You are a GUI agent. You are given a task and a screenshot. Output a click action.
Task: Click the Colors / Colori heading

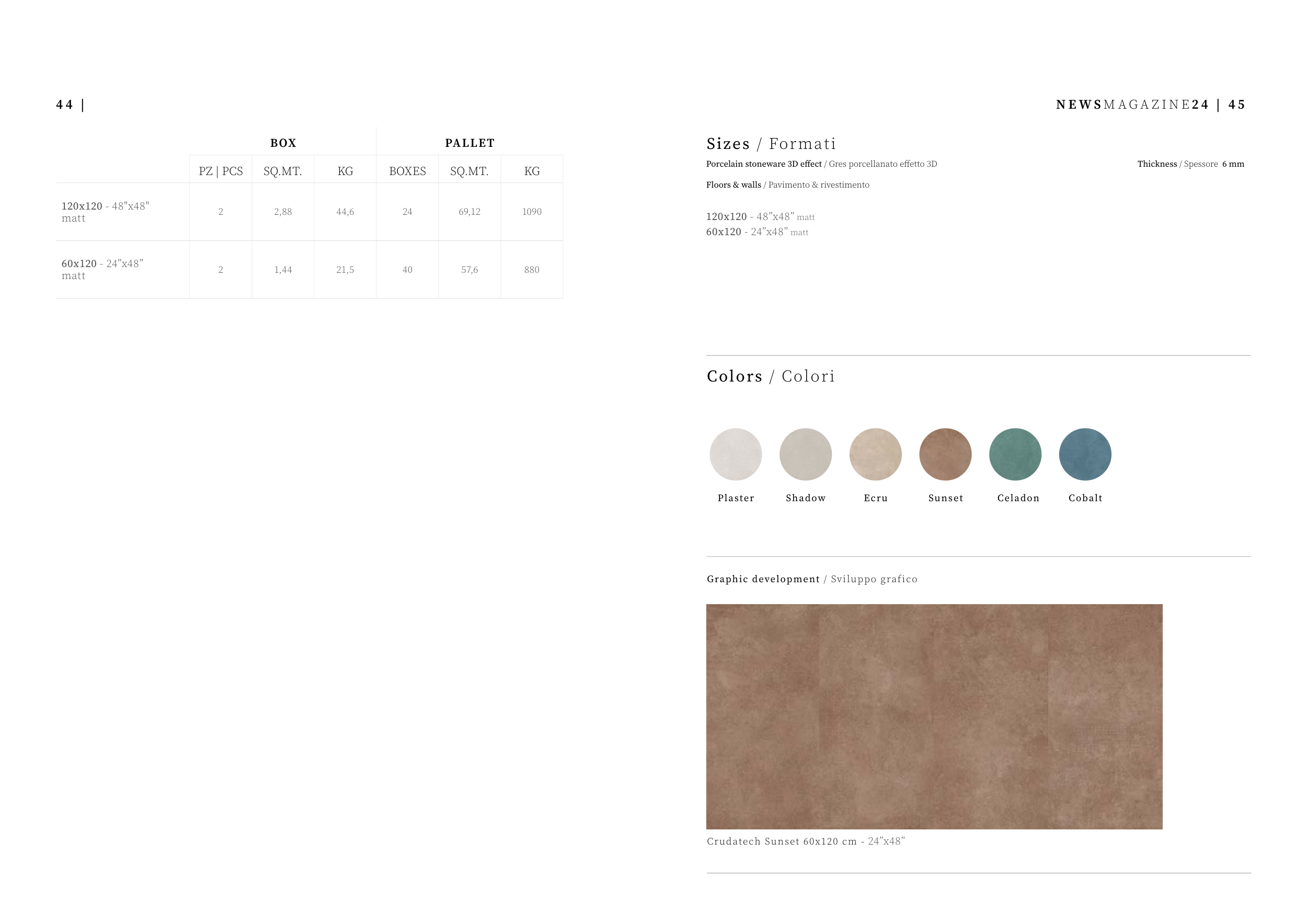(x=770, y=376)
